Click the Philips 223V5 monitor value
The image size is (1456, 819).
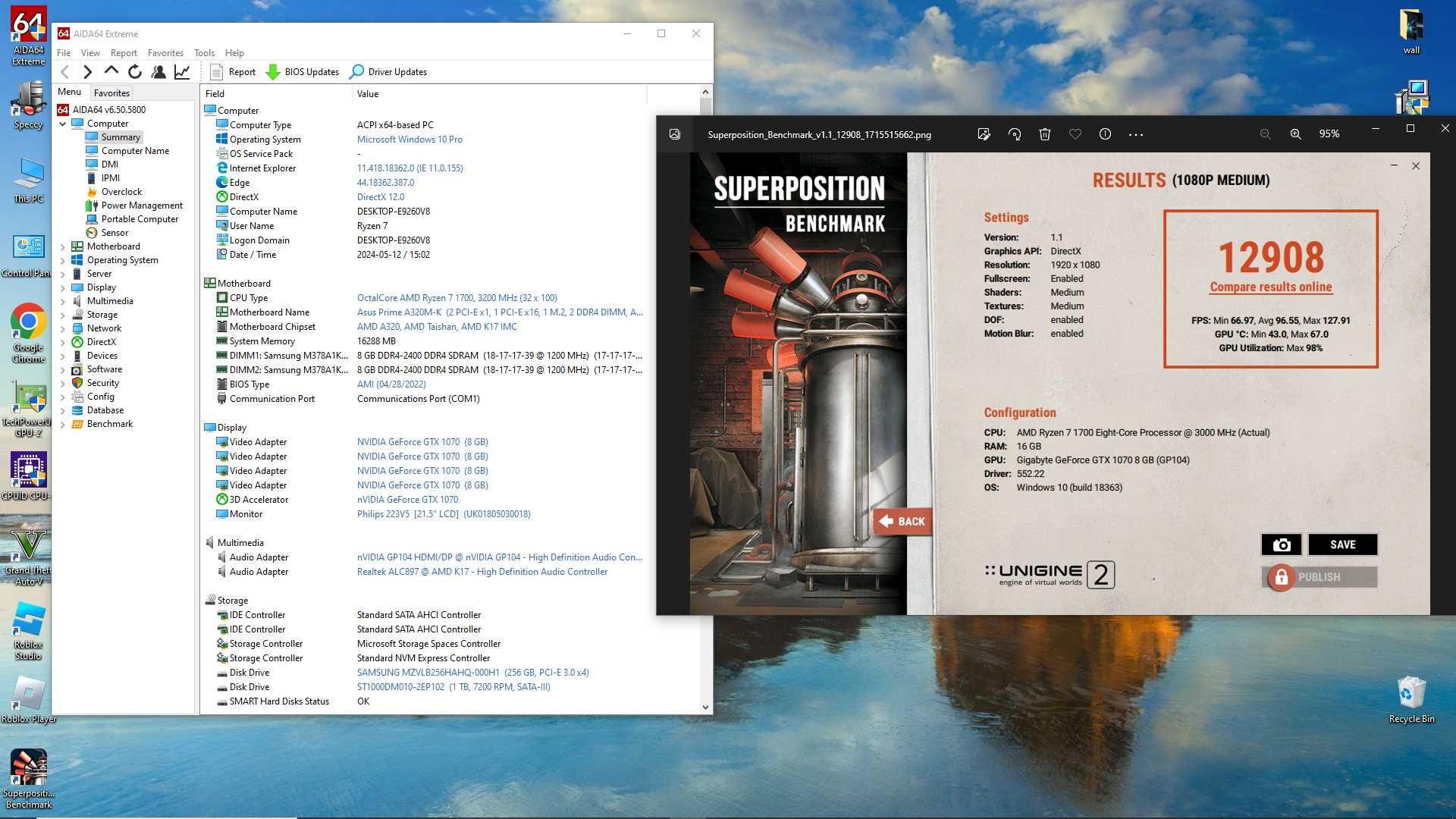[x=444, y=514]
